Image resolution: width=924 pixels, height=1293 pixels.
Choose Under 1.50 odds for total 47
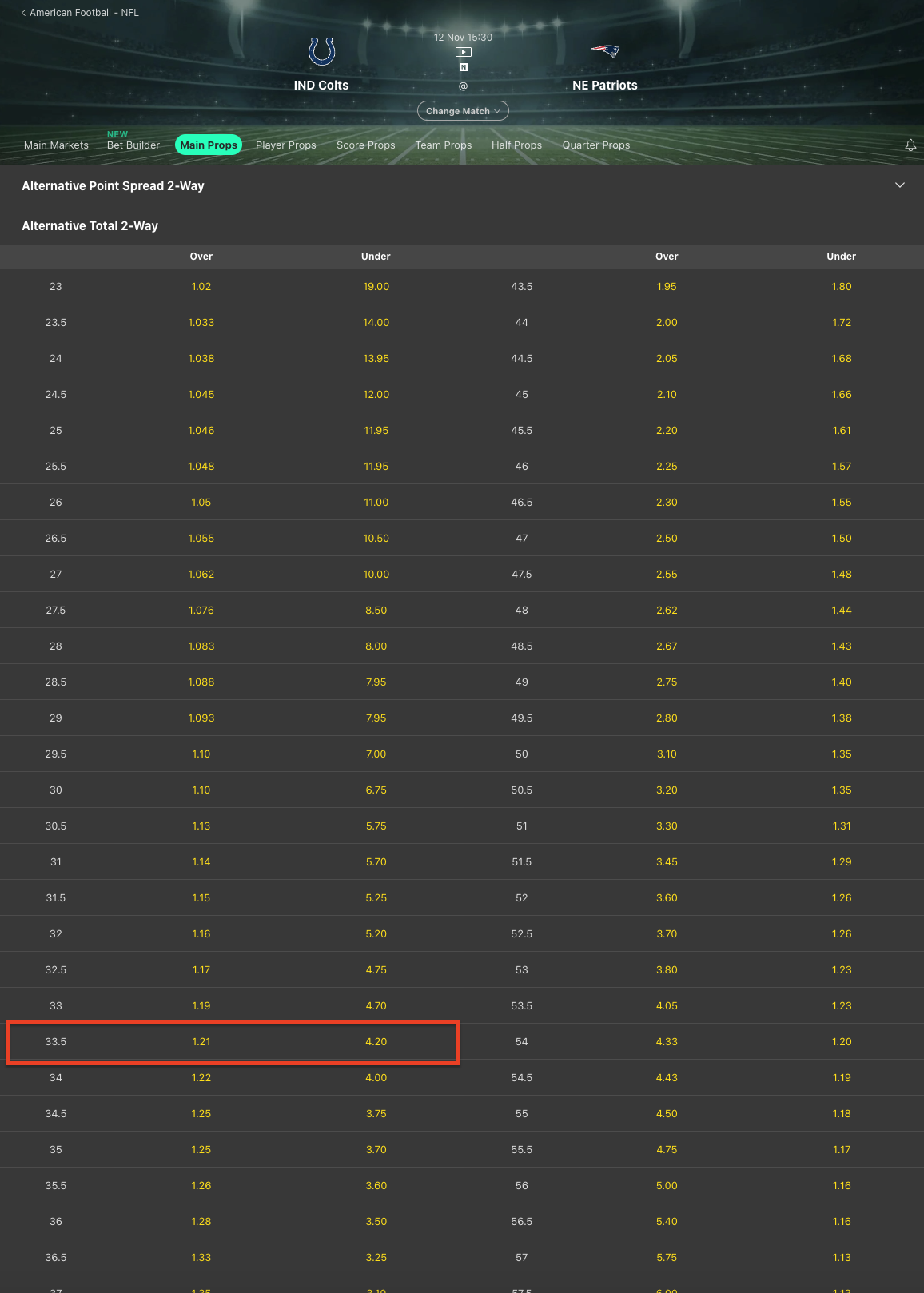[x=841, y=539]
